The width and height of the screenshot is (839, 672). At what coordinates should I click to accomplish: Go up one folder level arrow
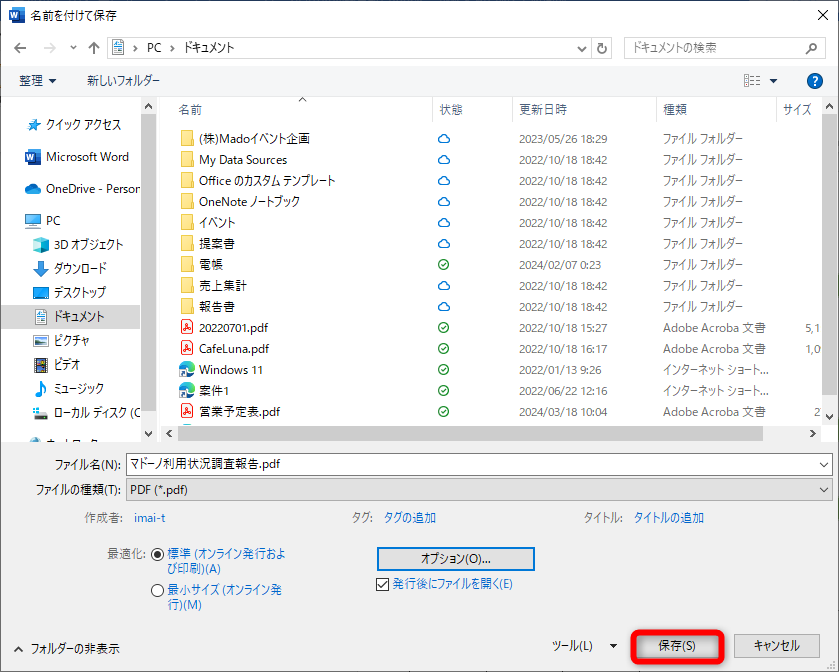(x=94, y=48)
